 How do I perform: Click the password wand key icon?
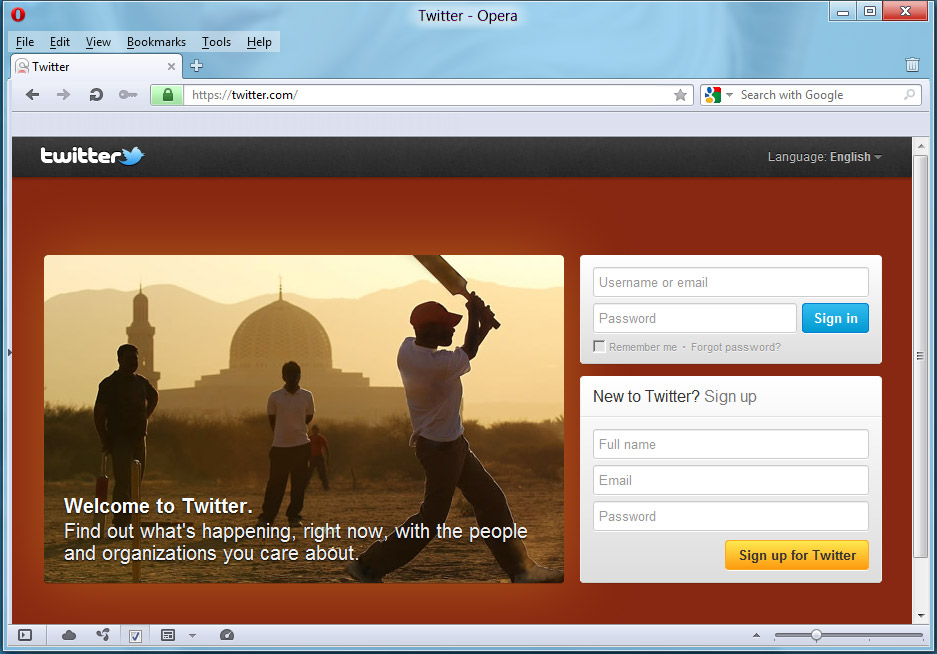click(128, 94)
